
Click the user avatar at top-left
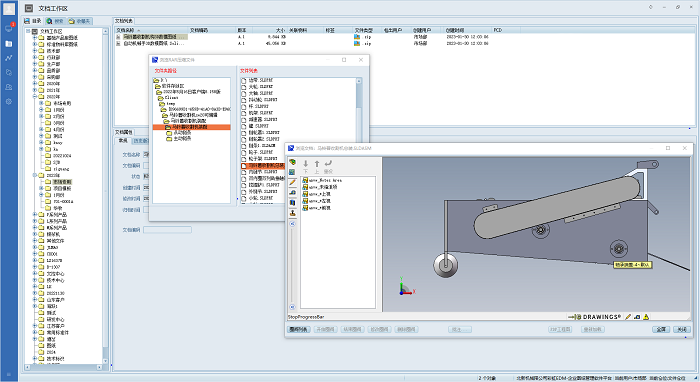(9, 9)
